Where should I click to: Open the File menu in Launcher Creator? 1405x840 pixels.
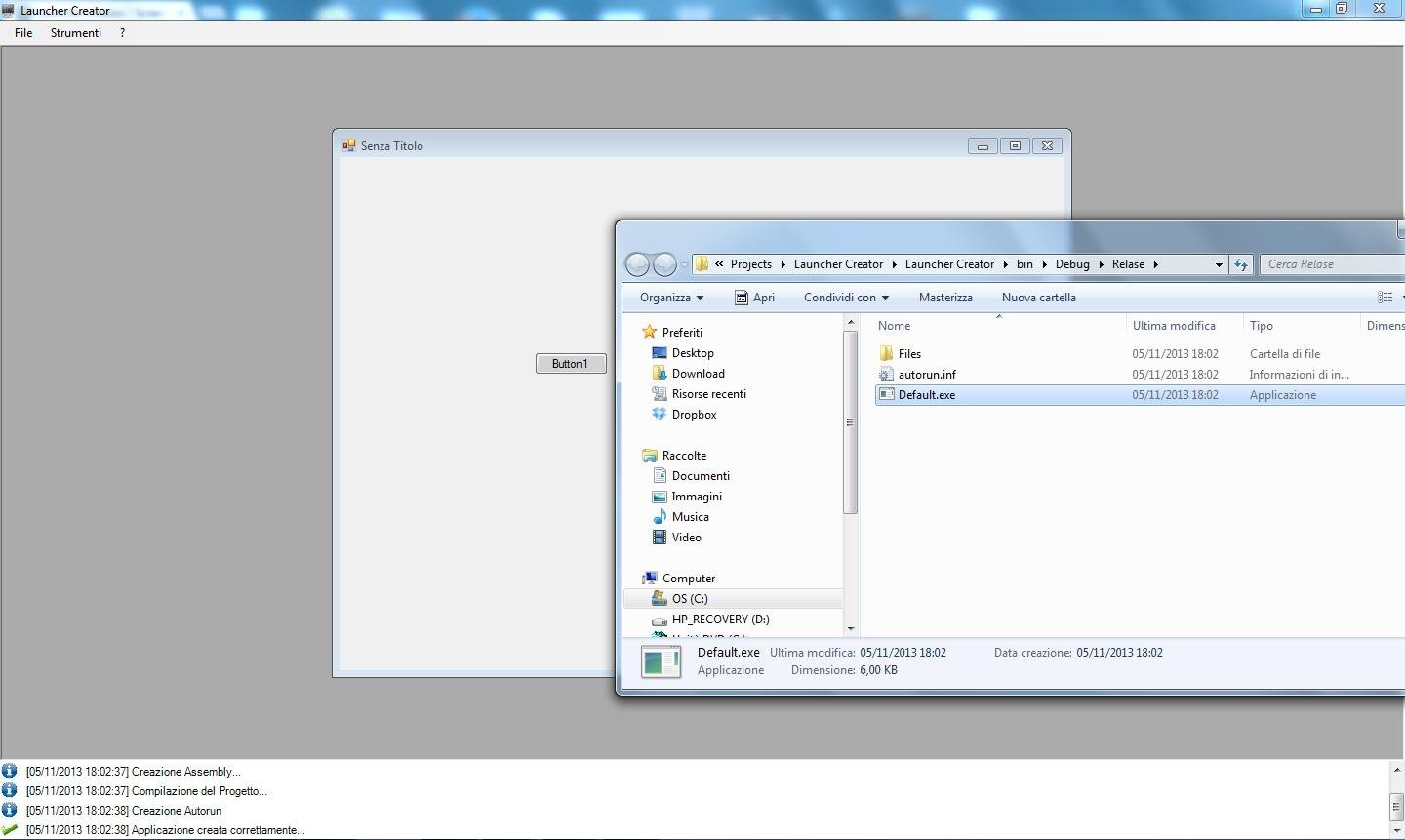(23, 33)
